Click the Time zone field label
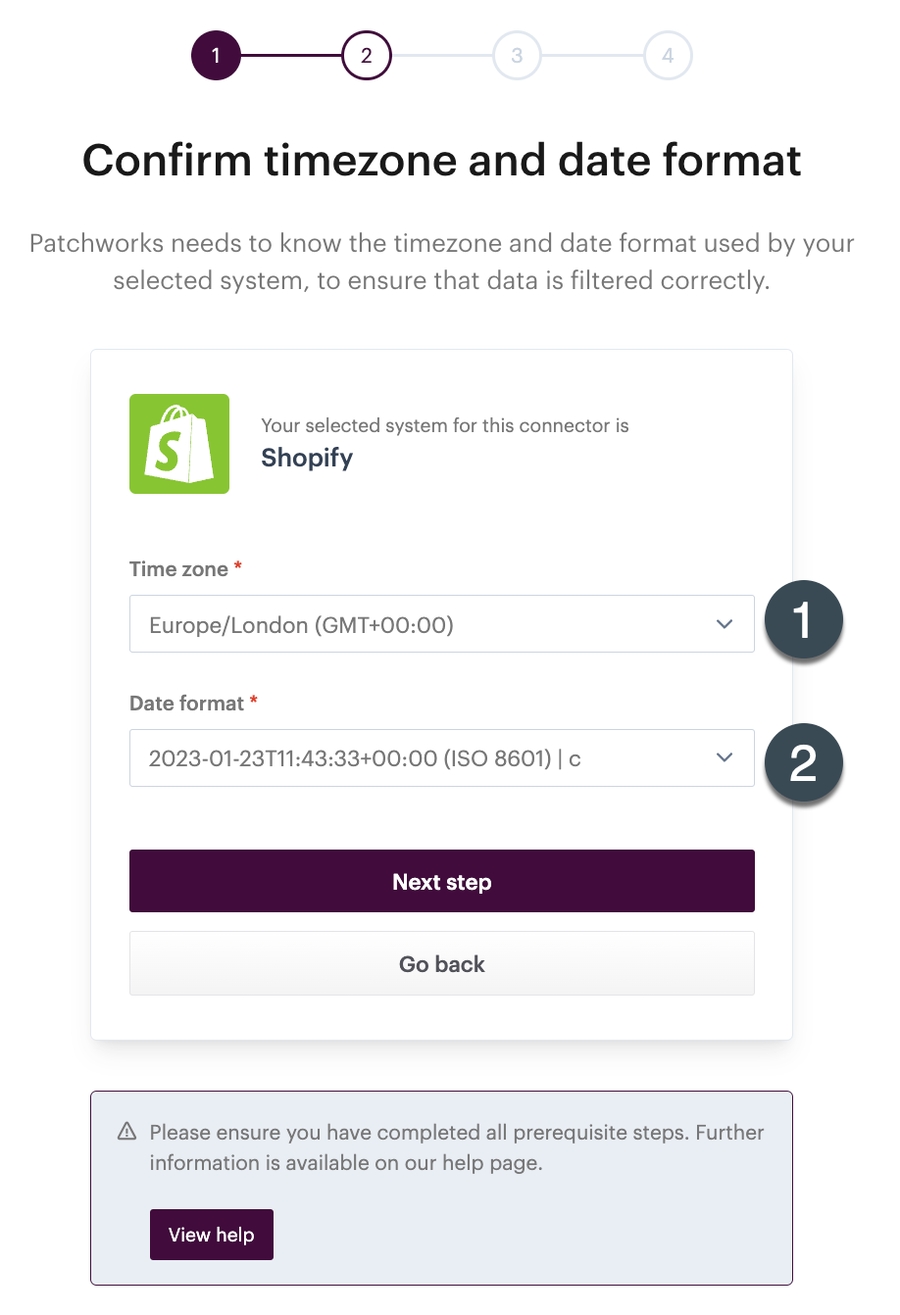 coord(178,569)
